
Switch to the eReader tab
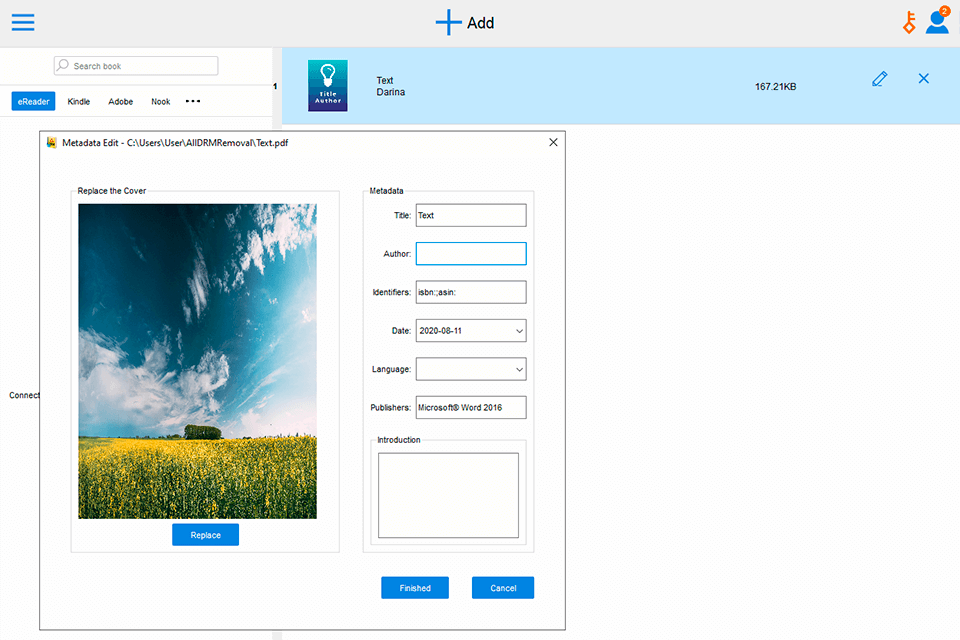pos(34,101)
